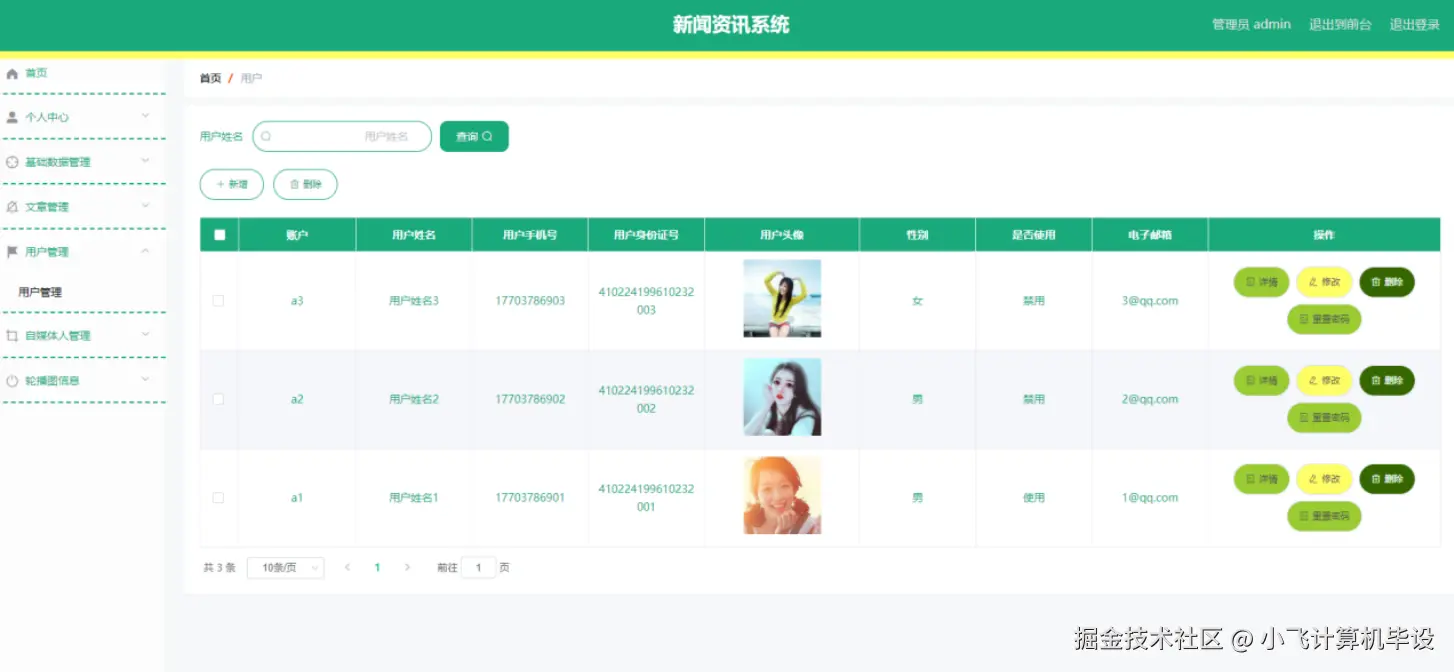This screenshot has height=672, width=1454.
Task: Click the batch 删除 button above the table
Action: pyautogui.click(x=305, y=185)
